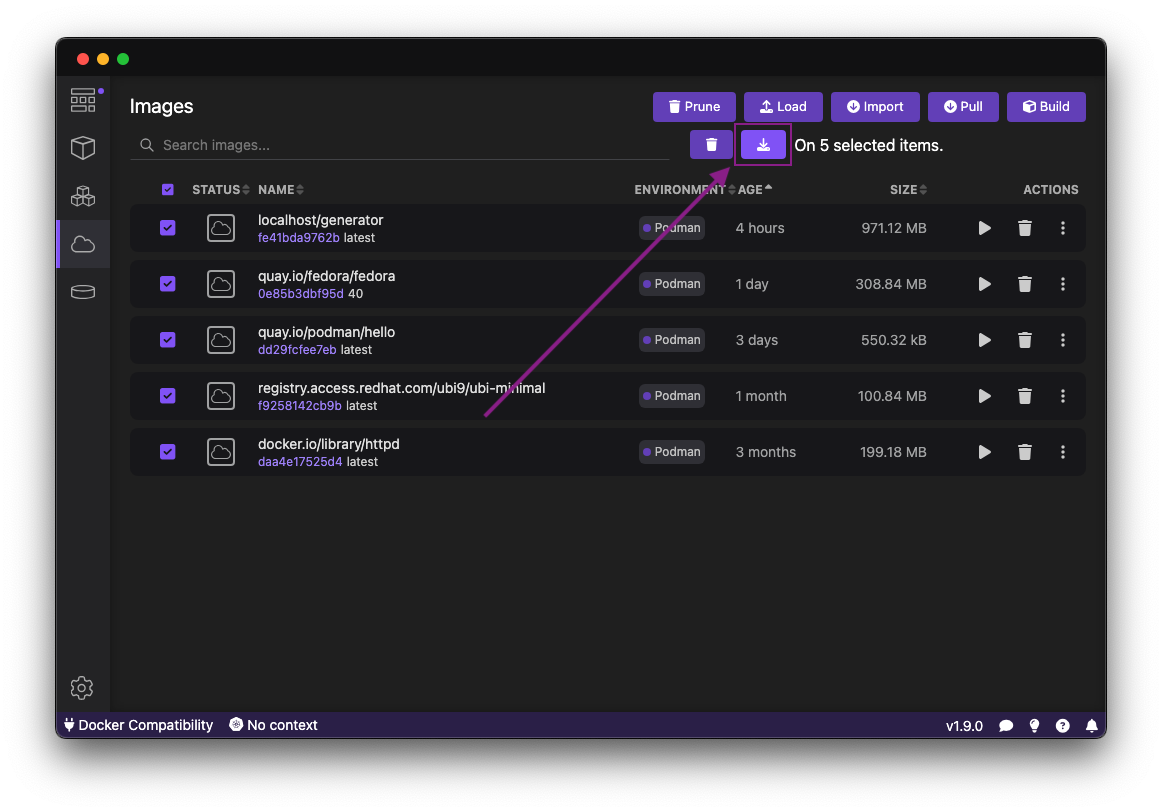Uncheck the quay.io/fedora/fedora image checkbox
The height and width of the screenshot is (812, 1162).
coord(167,284)
